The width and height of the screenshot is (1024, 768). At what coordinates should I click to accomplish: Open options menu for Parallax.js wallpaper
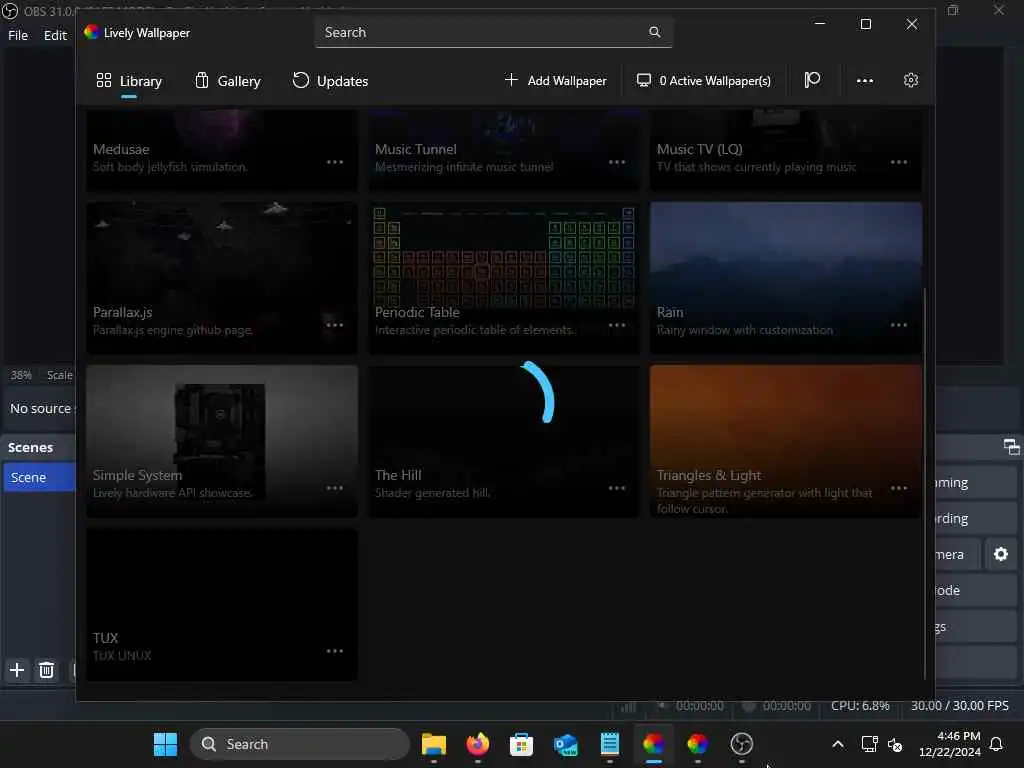[335, 325]
